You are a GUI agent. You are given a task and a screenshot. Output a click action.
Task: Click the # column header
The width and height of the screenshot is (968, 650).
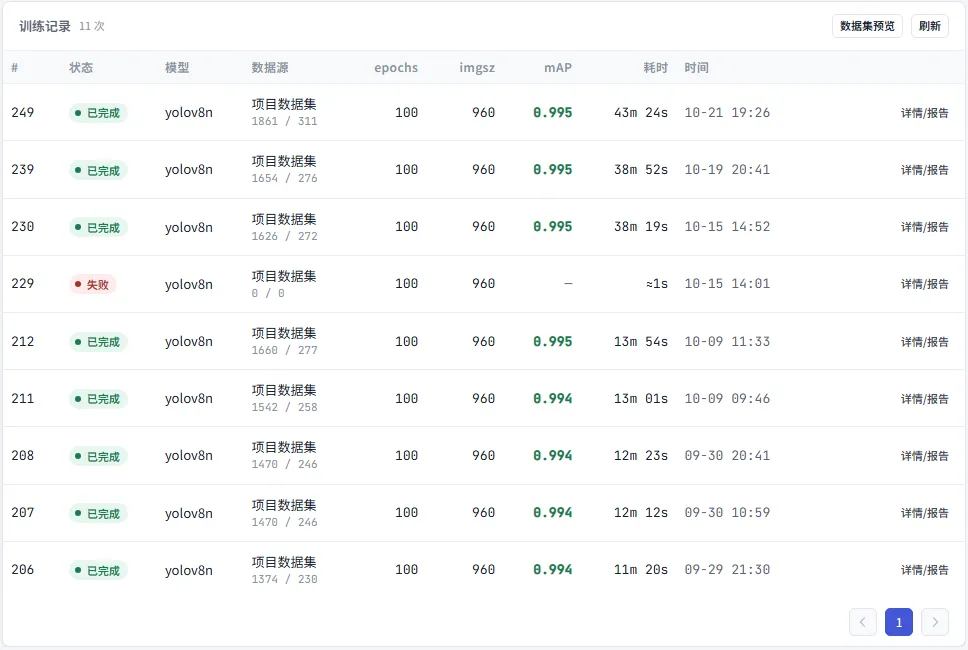click(15, 67)
